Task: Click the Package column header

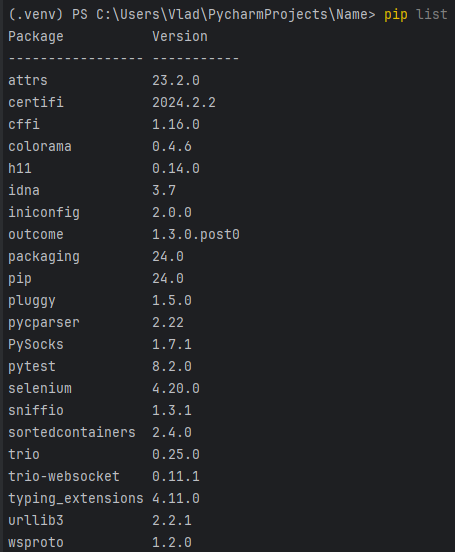Action: [36, 37]
